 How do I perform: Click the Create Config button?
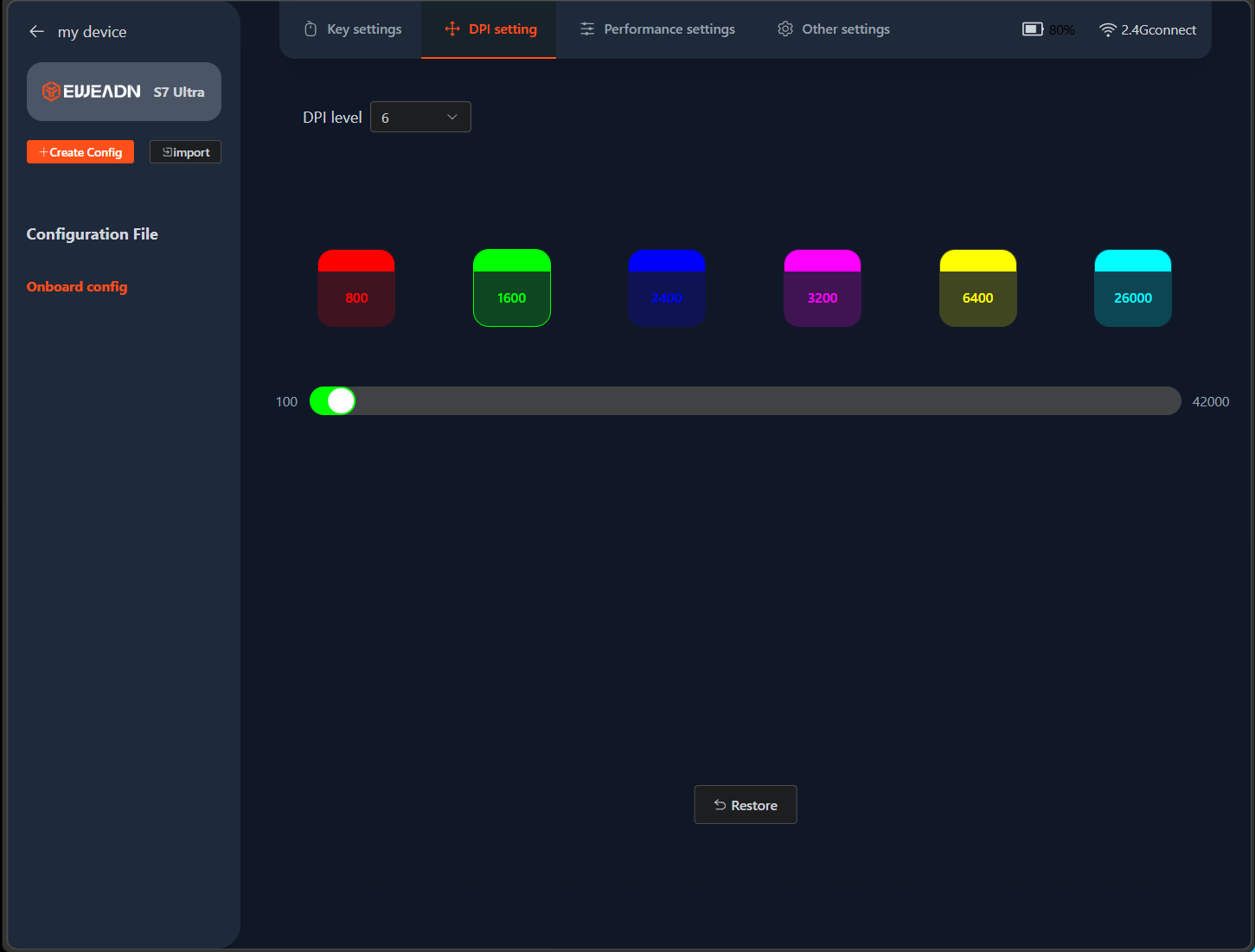(80, 152)
